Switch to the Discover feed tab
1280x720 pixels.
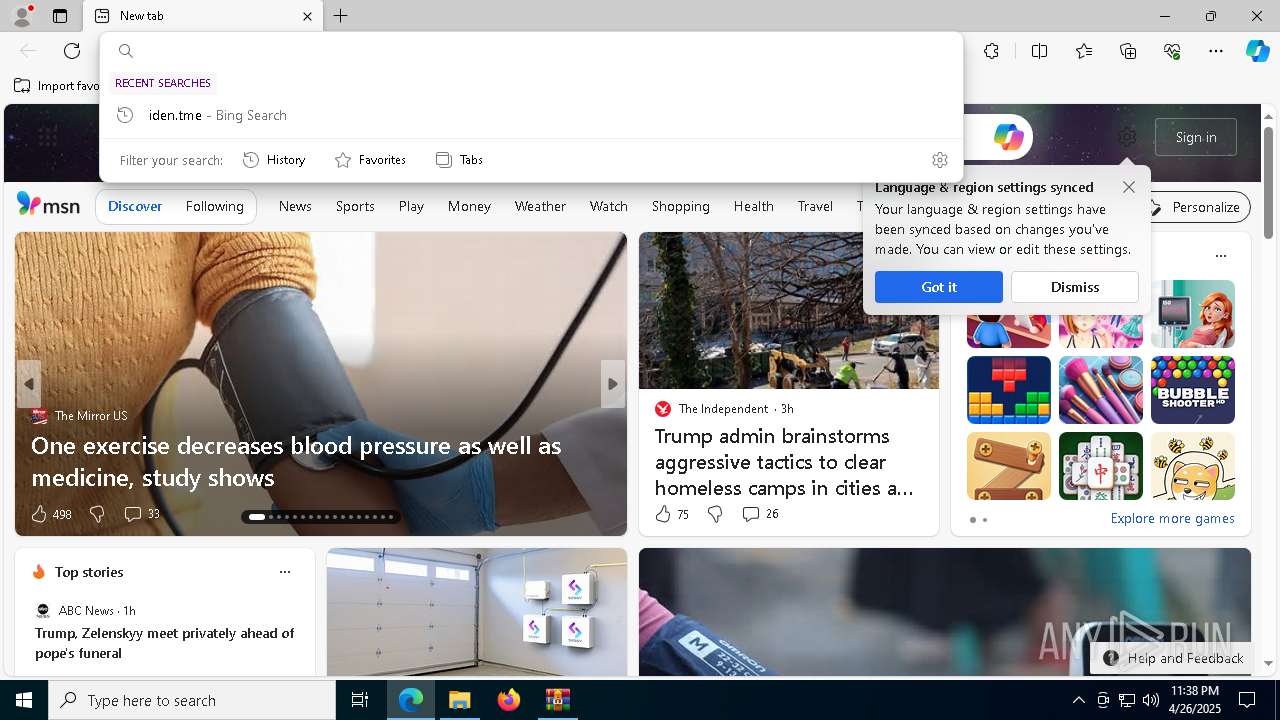pos(135,206)
